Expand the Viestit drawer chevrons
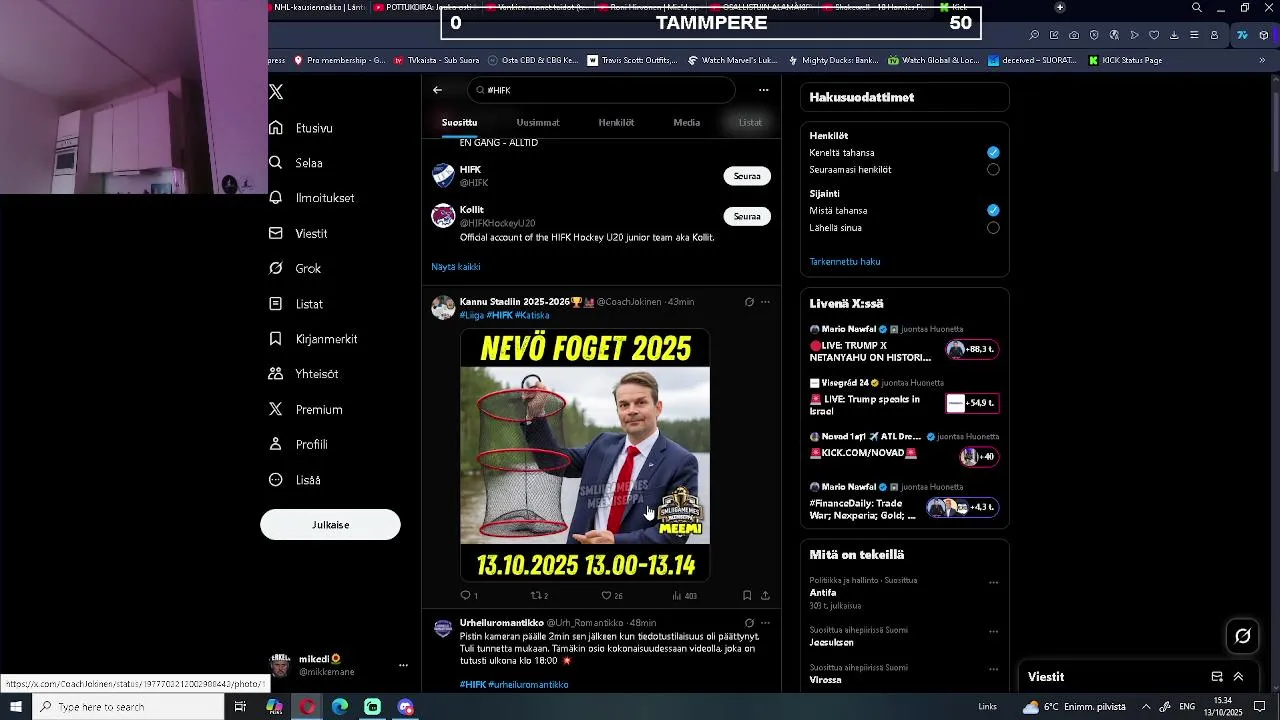The image size is (1280, 720). pyautogui.click(x=1238, y=677)
